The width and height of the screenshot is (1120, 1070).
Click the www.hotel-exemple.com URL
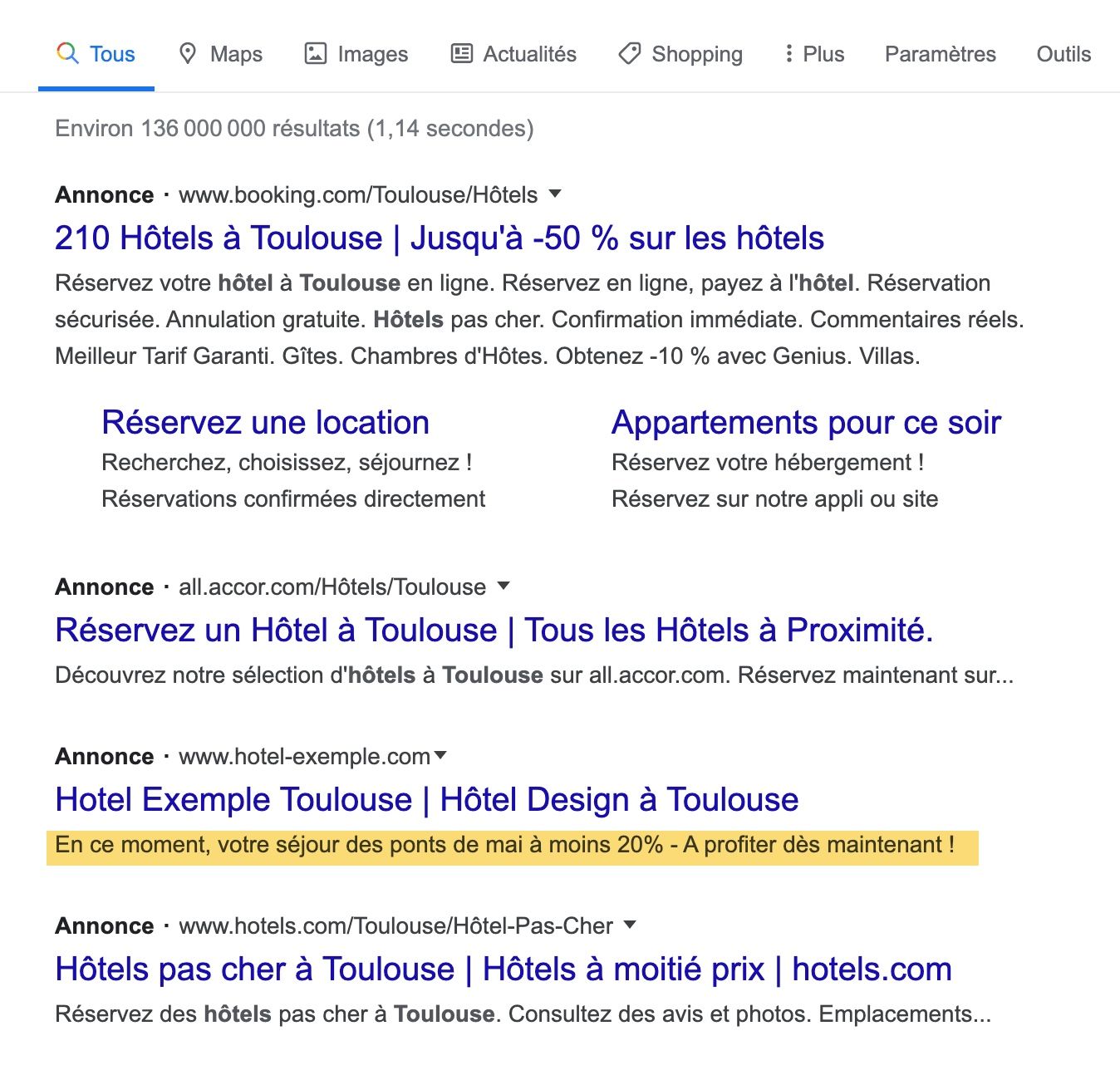(x=304, y=757)
